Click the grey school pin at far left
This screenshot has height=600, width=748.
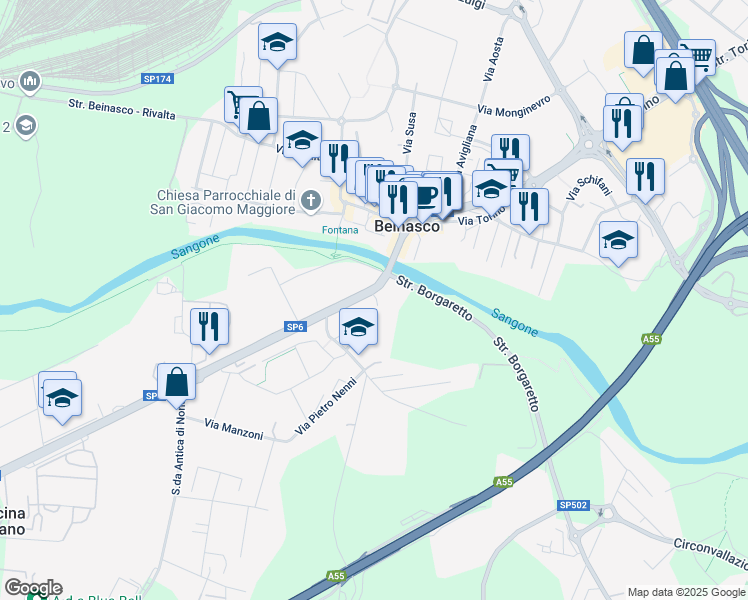point(25,127)
